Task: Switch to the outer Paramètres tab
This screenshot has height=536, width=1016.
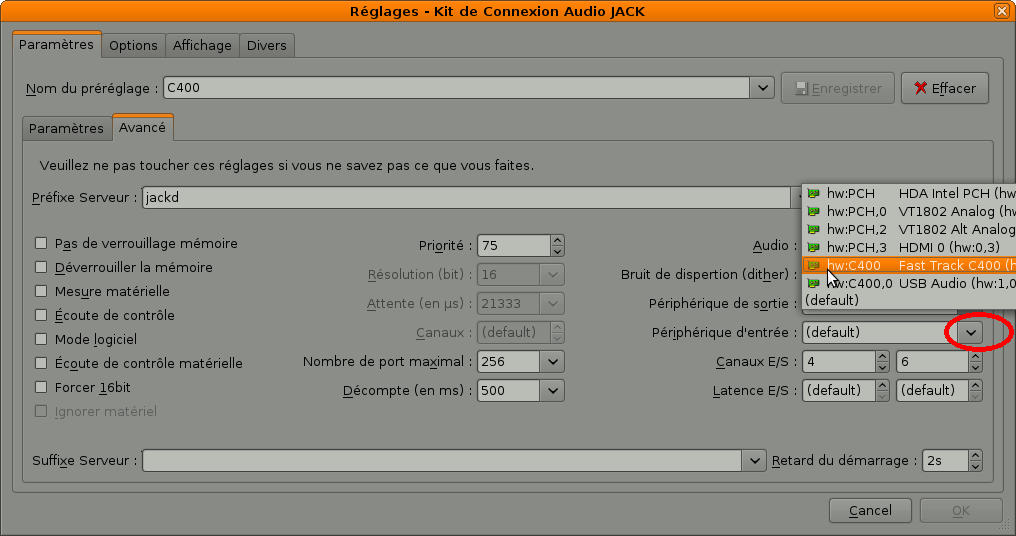Action: pos(56,45)
